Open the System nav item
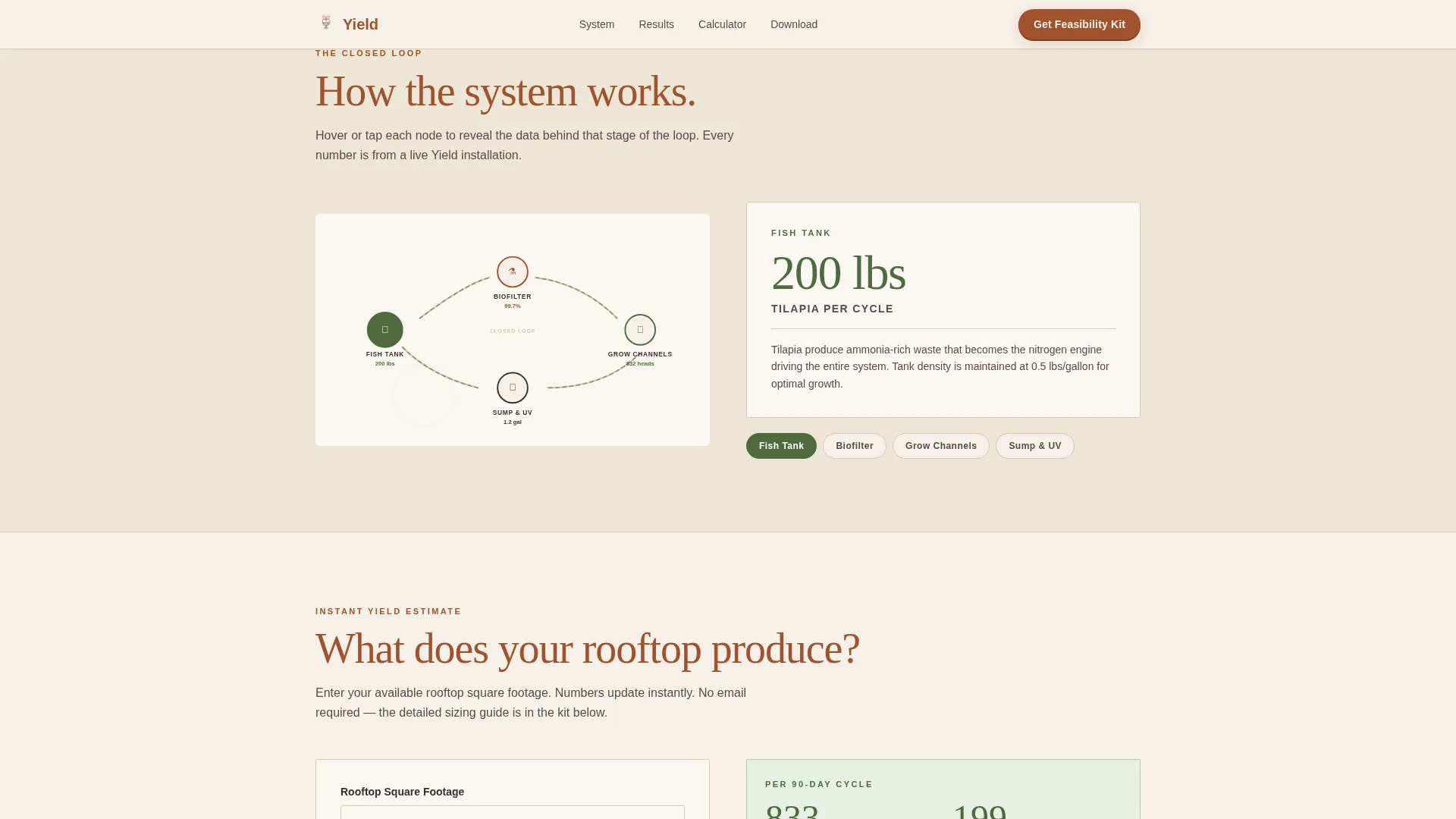This screenshot has height=819, width=1456. coord(597,24)
